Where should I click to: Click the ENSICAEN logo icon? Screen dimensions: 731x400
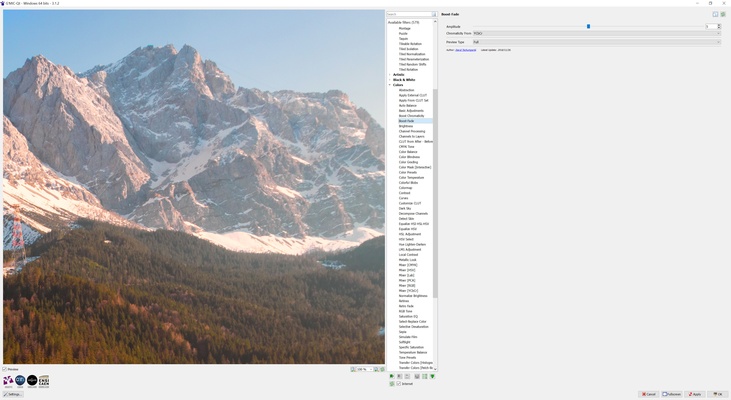[x=44, y=381]
